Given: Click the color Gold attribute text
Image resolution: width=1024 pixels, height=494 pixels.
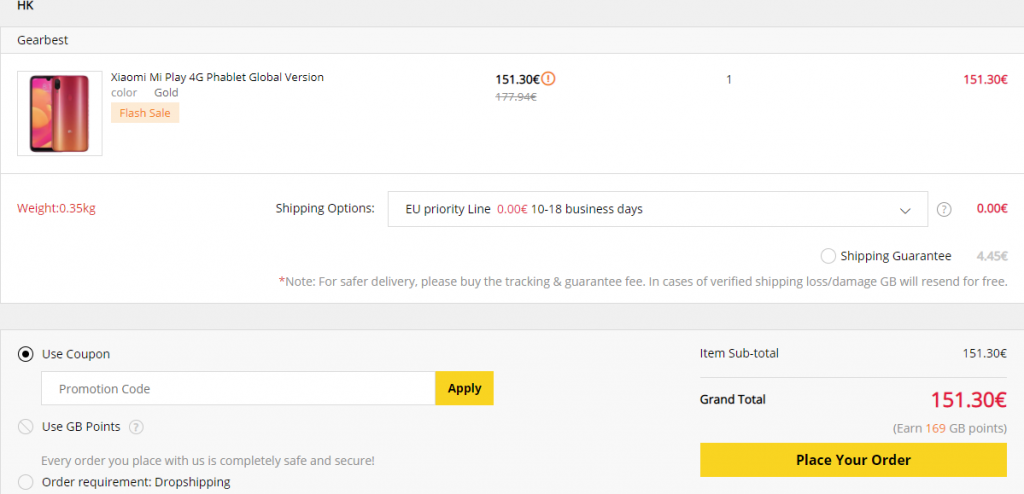Looking at the screenshot, I should (x=145, y=93).
